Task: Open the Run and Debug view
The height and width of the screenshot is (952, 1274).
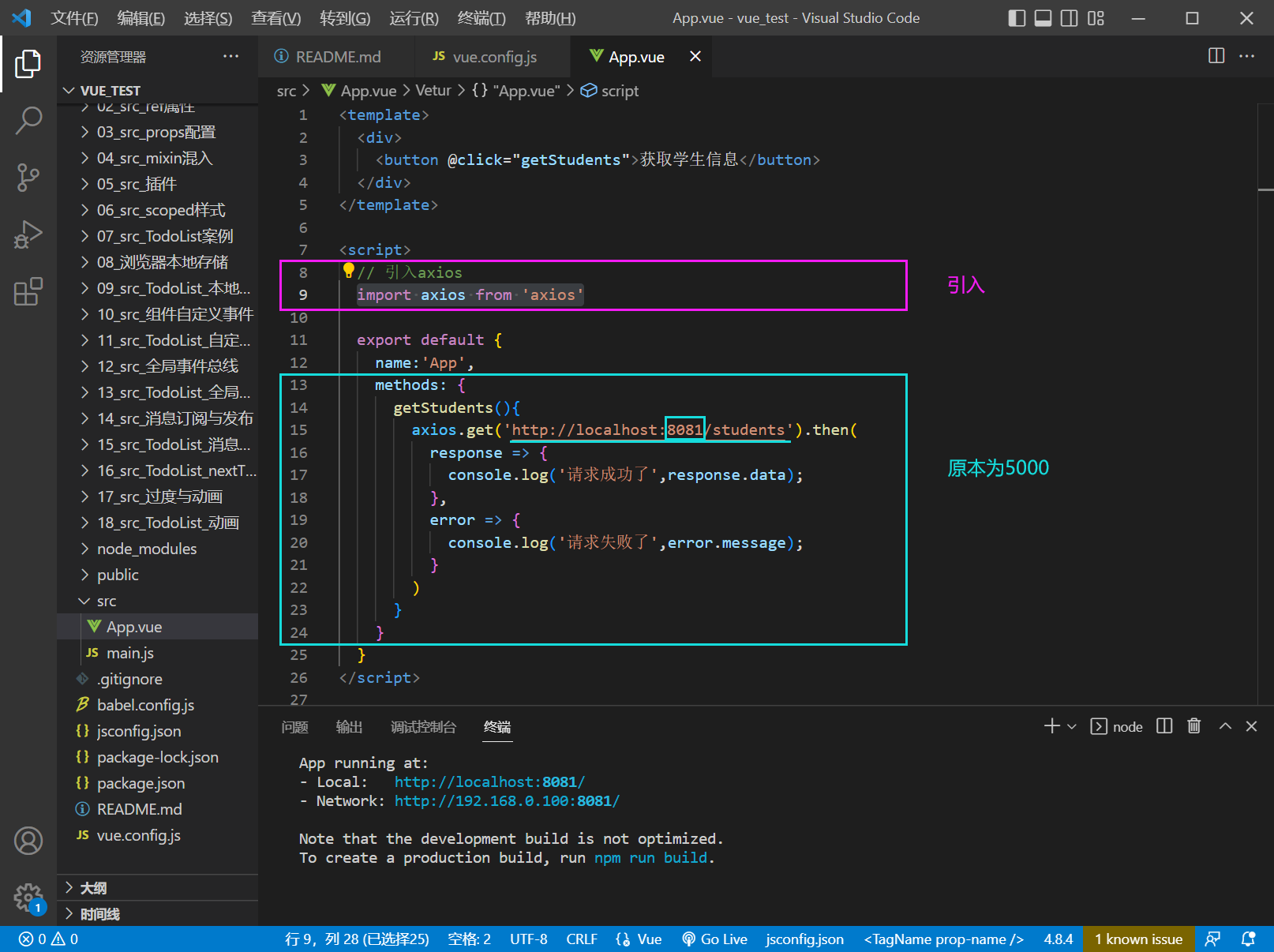Action: coord(28,234)
